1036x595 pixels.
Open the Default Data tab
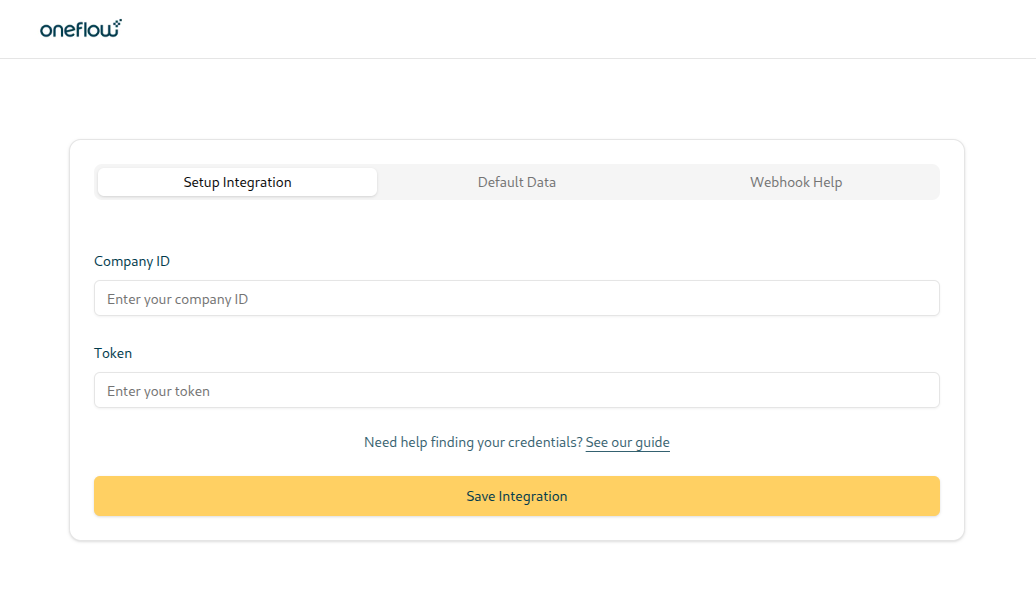point(517,182)
